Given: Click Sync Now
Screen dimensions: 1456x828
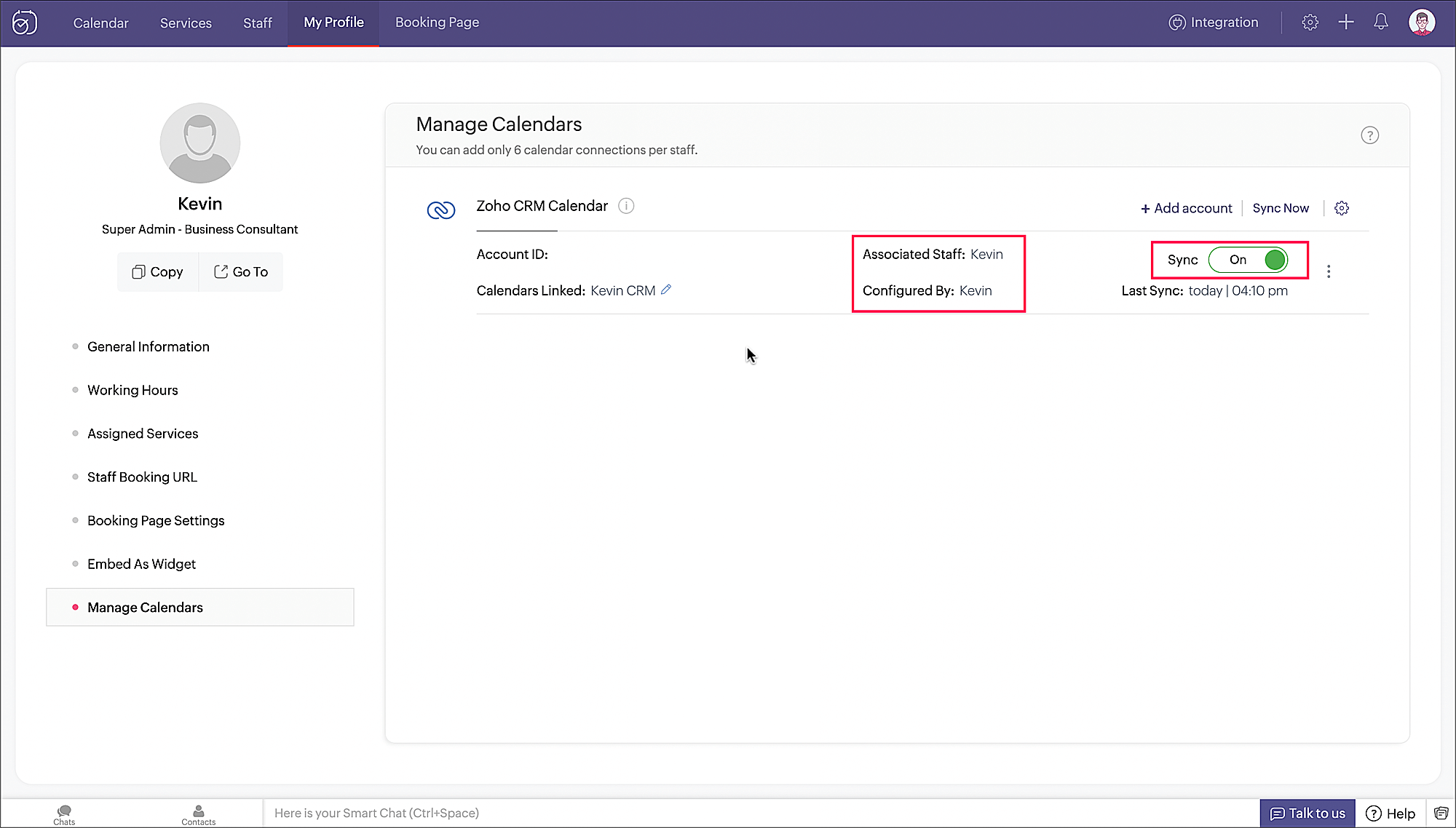Looking at the screenshot, I should tap(1281, 209).
